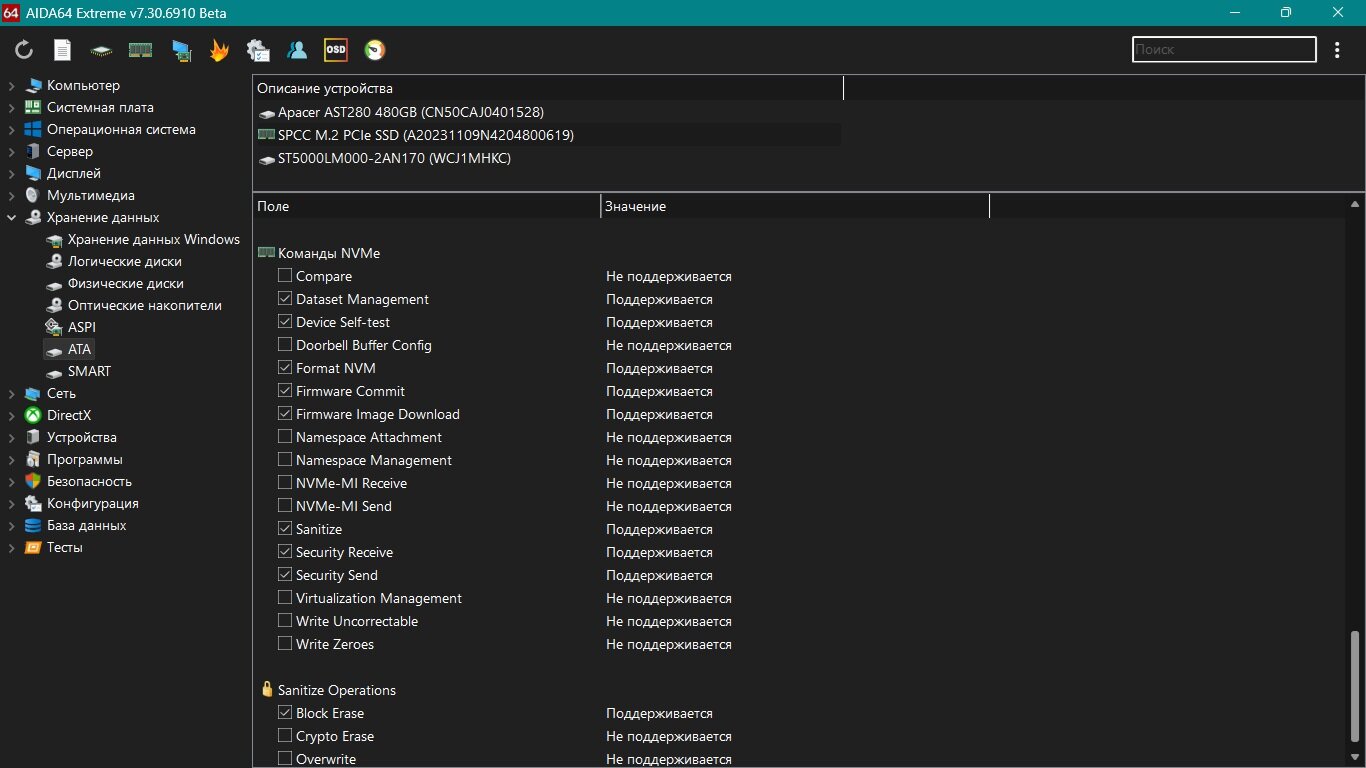Focus the Поиск search field
The height and width of the screenshot is (768, 1366).
[x=1224, y=49]
